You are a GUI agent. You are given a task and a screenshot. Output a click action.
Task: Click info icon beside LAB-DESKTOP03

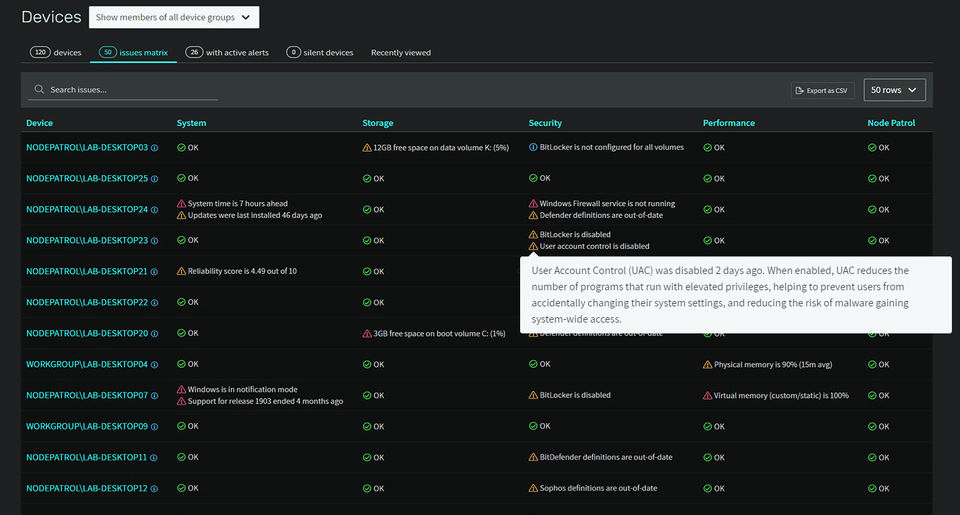tap(154, 148)
